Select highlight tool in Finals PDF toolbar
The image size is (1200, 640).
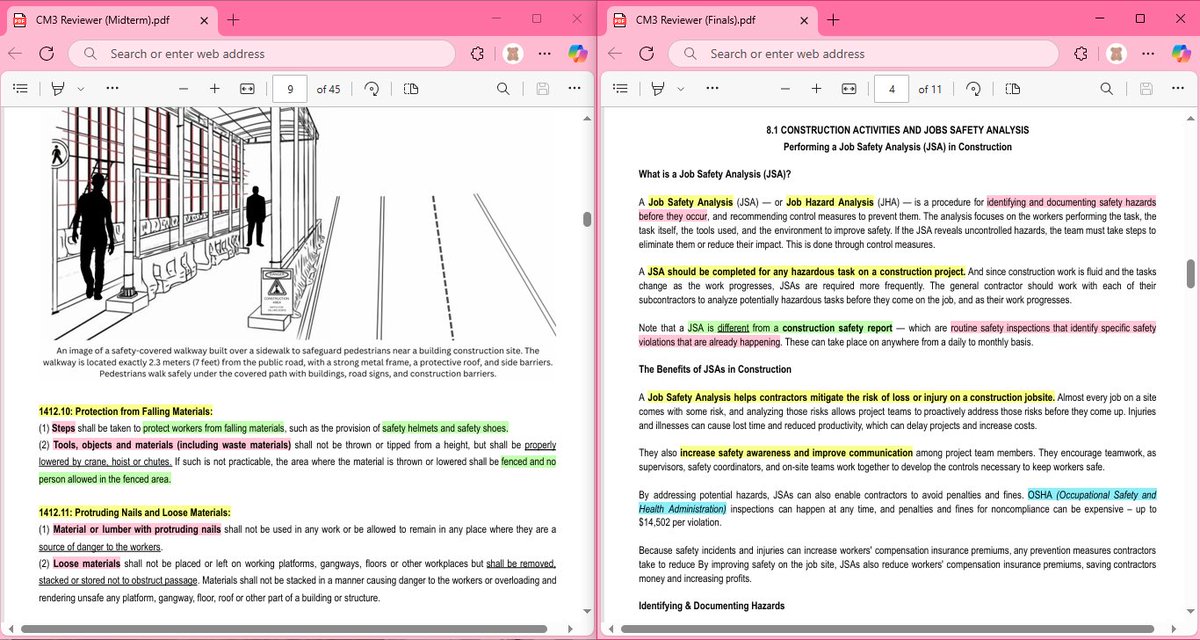coord(658,89)
